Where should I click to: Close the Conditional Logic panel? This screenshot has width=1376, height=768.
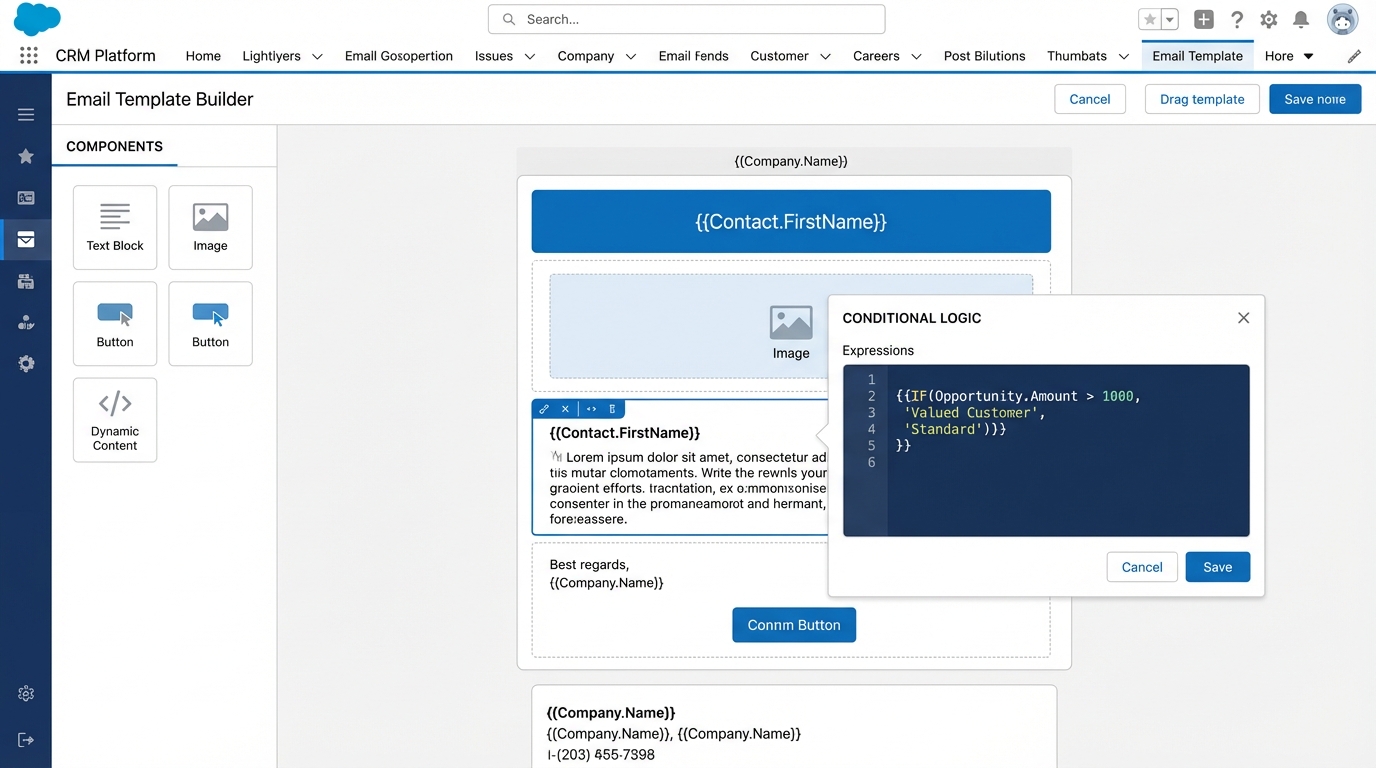point(1243,317)
